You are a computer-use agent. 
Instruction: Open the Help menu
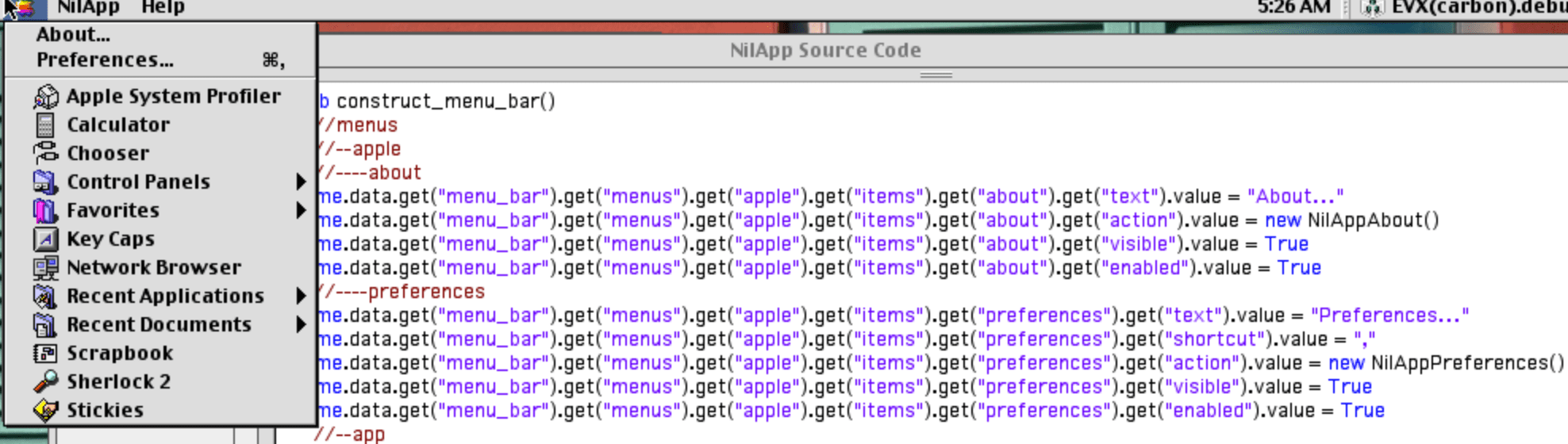pos(163,7)
